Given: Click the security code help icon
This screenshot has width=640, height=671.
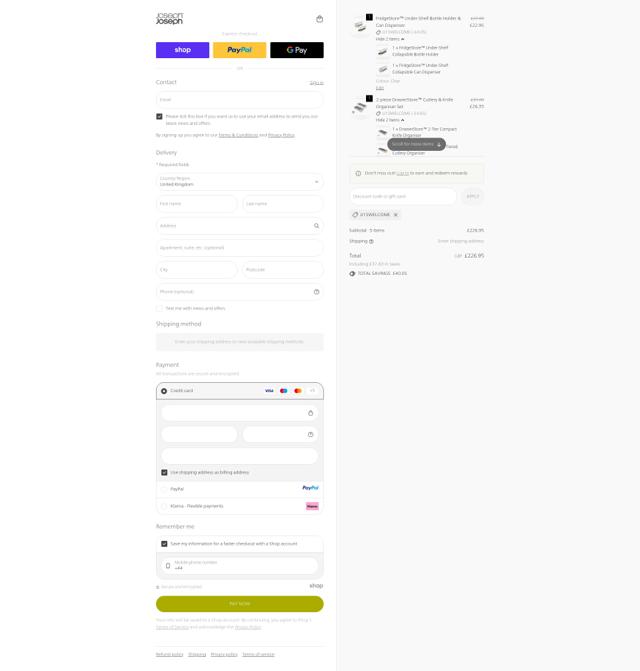Looking at the screenshot, I should 311,434.
